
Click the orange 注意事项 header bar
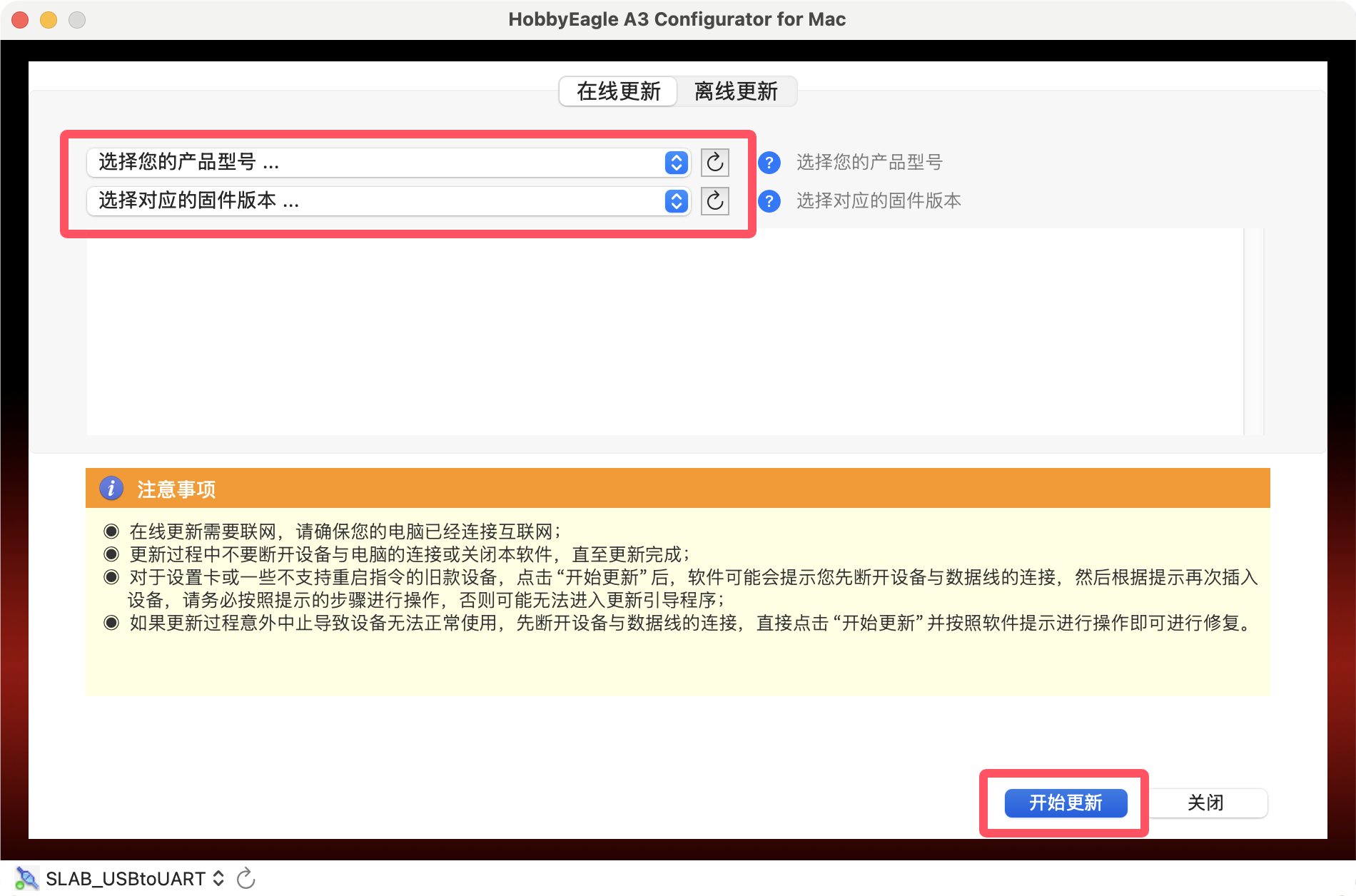678,489
